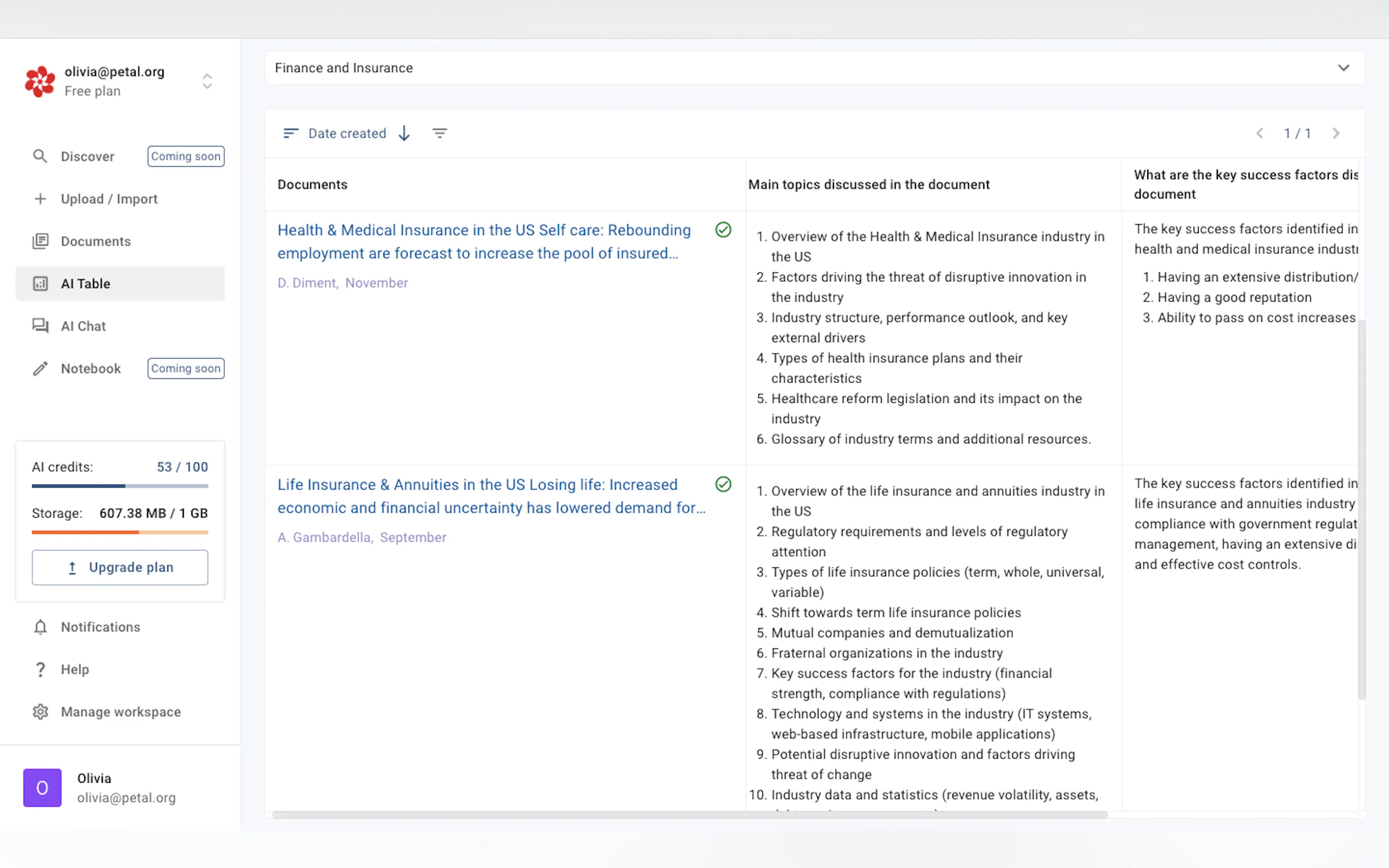Image resolution: width=1389 pixels, height=868 pixels.
Task: Click the filter icon beside Date created
Action: pyautogui.click(x=439, y=133)
